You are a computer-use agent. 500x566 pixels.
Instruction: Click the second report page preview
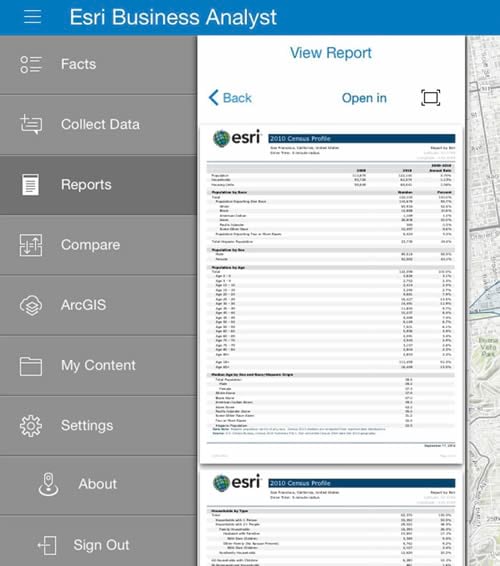click(x=331, y=518)
